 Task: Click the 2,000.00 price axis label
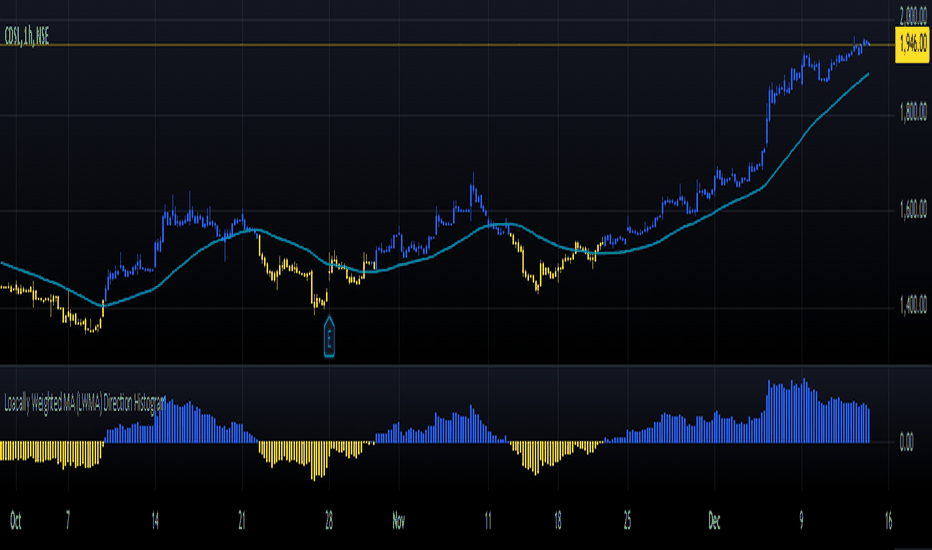[913, 16]
